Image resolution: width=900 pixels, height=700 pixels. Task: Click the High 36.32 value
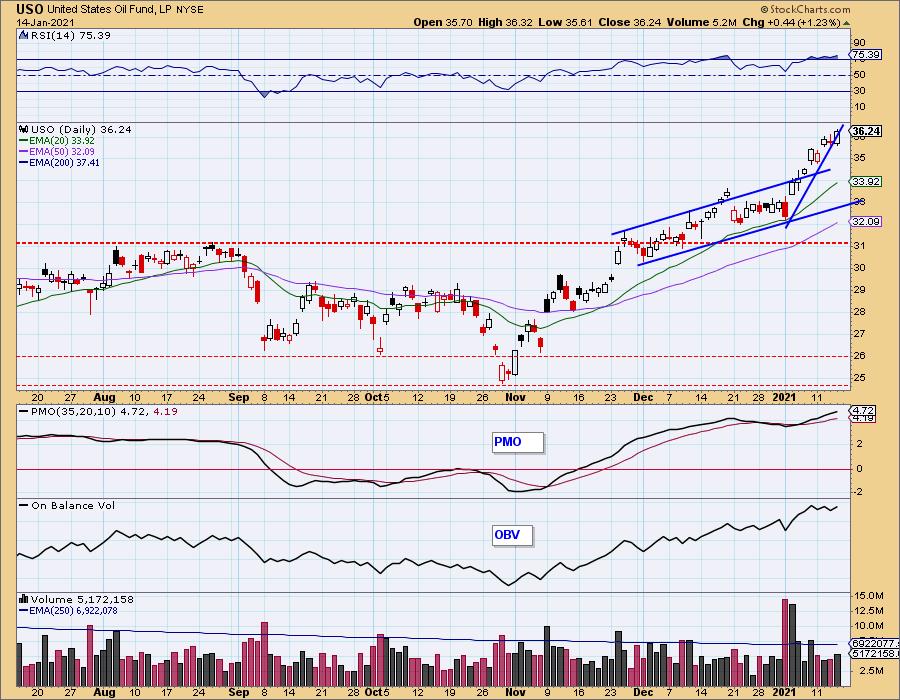click(505, 23)
